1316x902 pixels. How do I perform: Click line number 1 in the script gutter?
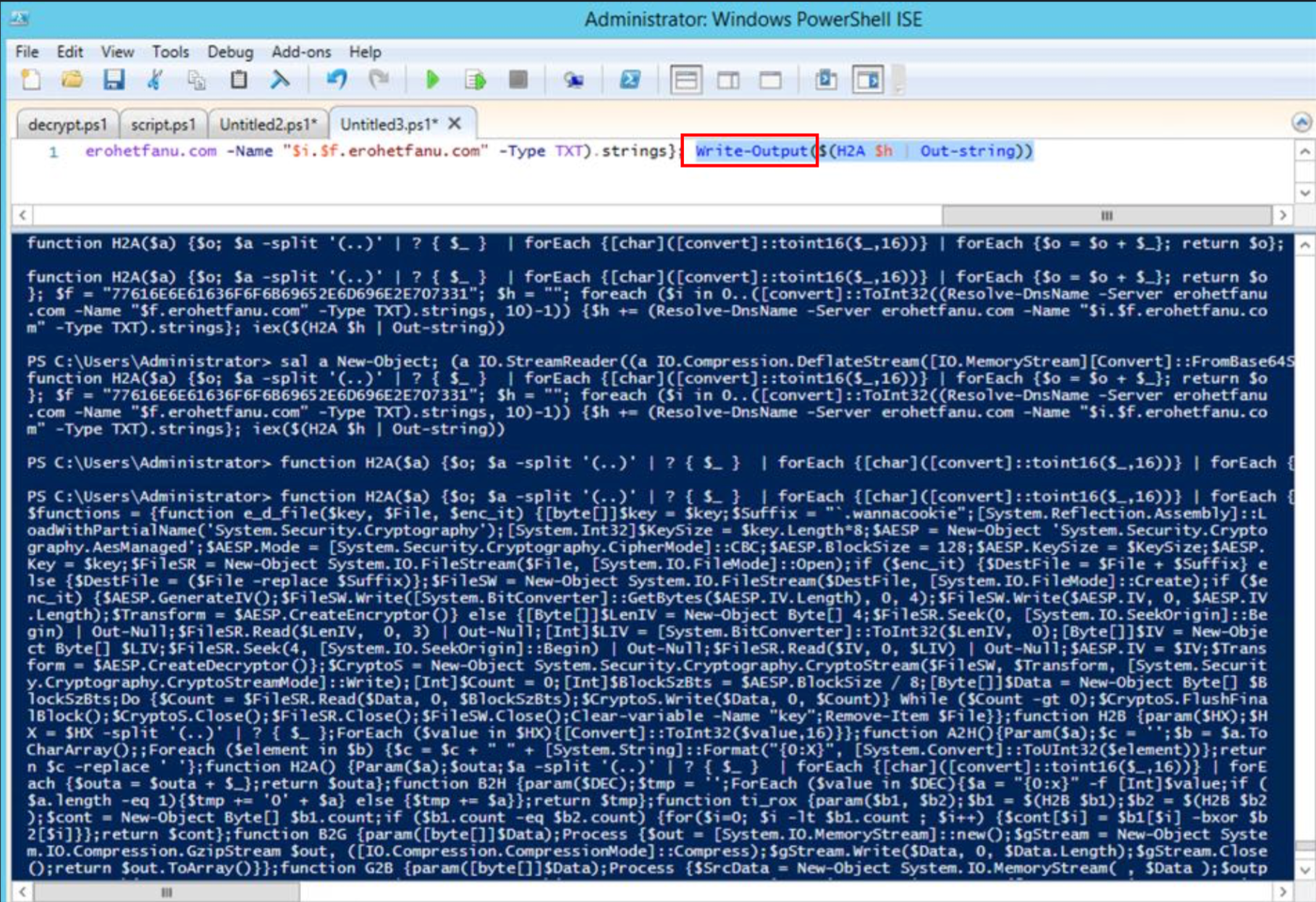[x=53, y=151]
